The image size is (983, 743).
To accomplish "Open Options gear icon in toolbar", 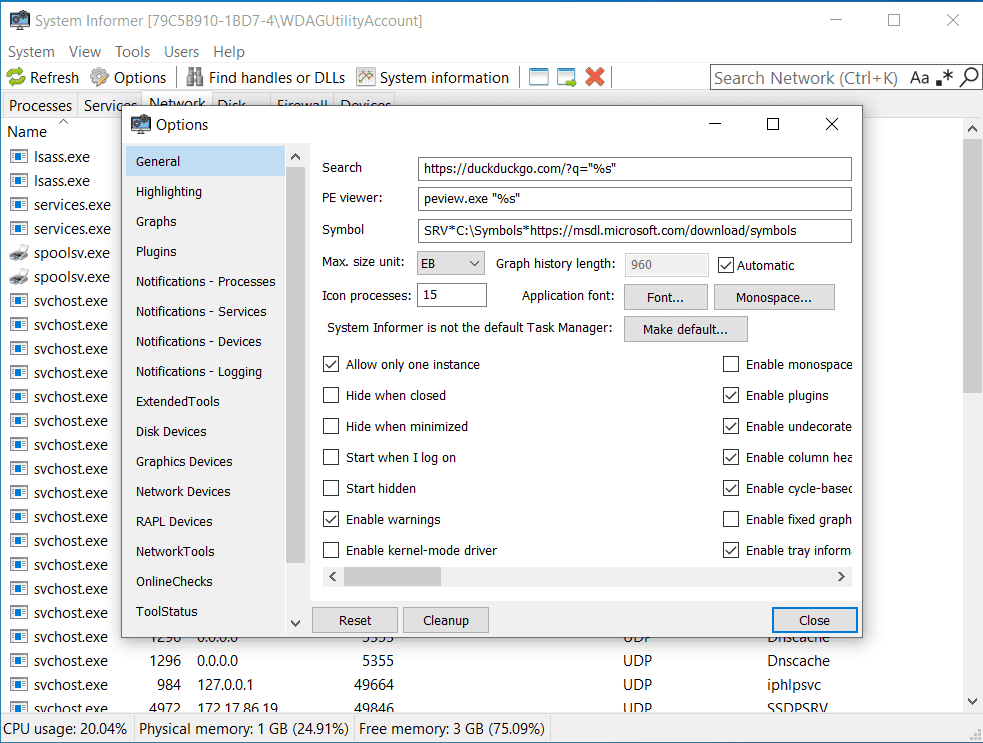I will [x=99, y=77].
